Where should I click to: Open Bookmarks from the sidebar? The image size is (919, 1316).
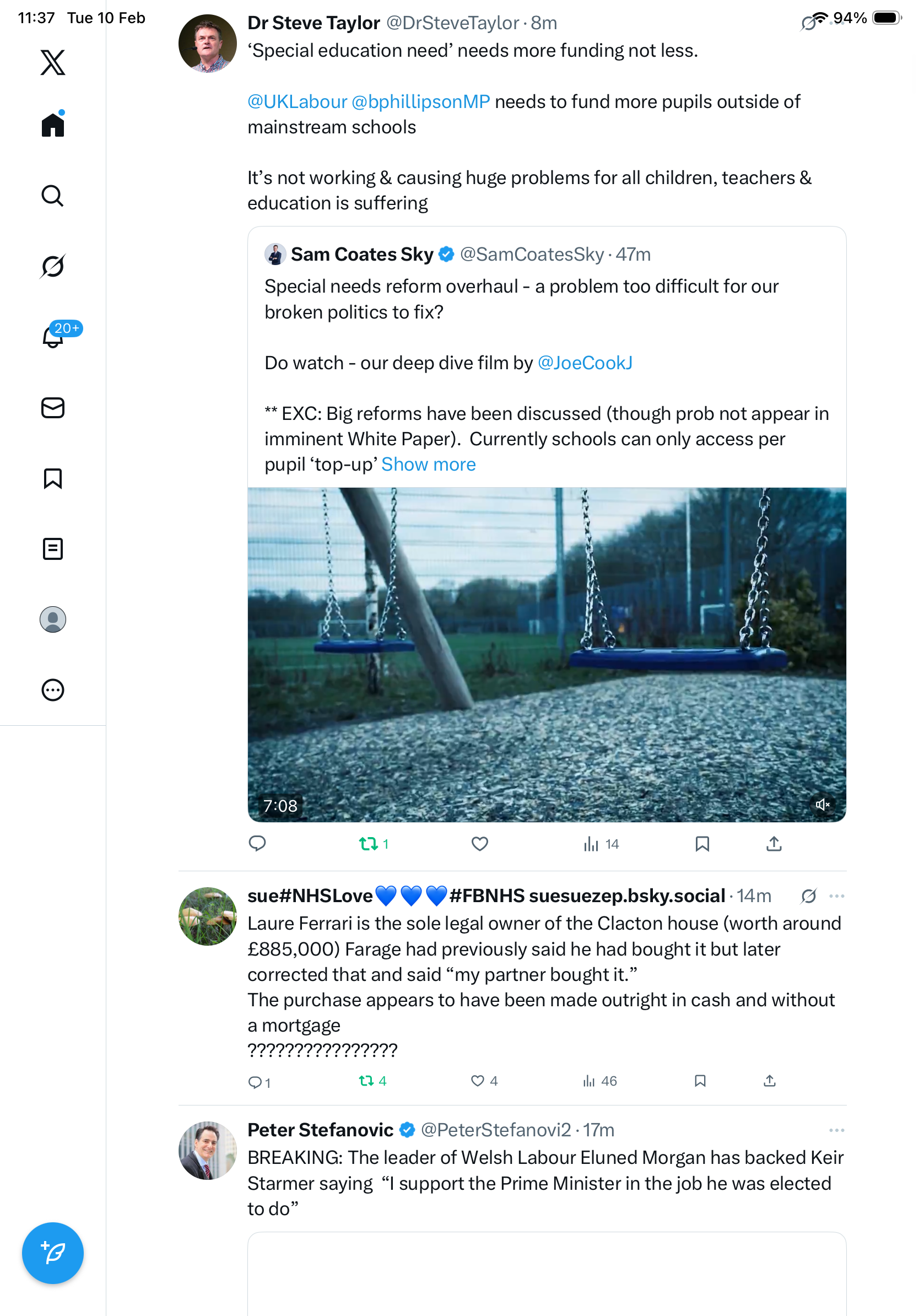[53, 478]
